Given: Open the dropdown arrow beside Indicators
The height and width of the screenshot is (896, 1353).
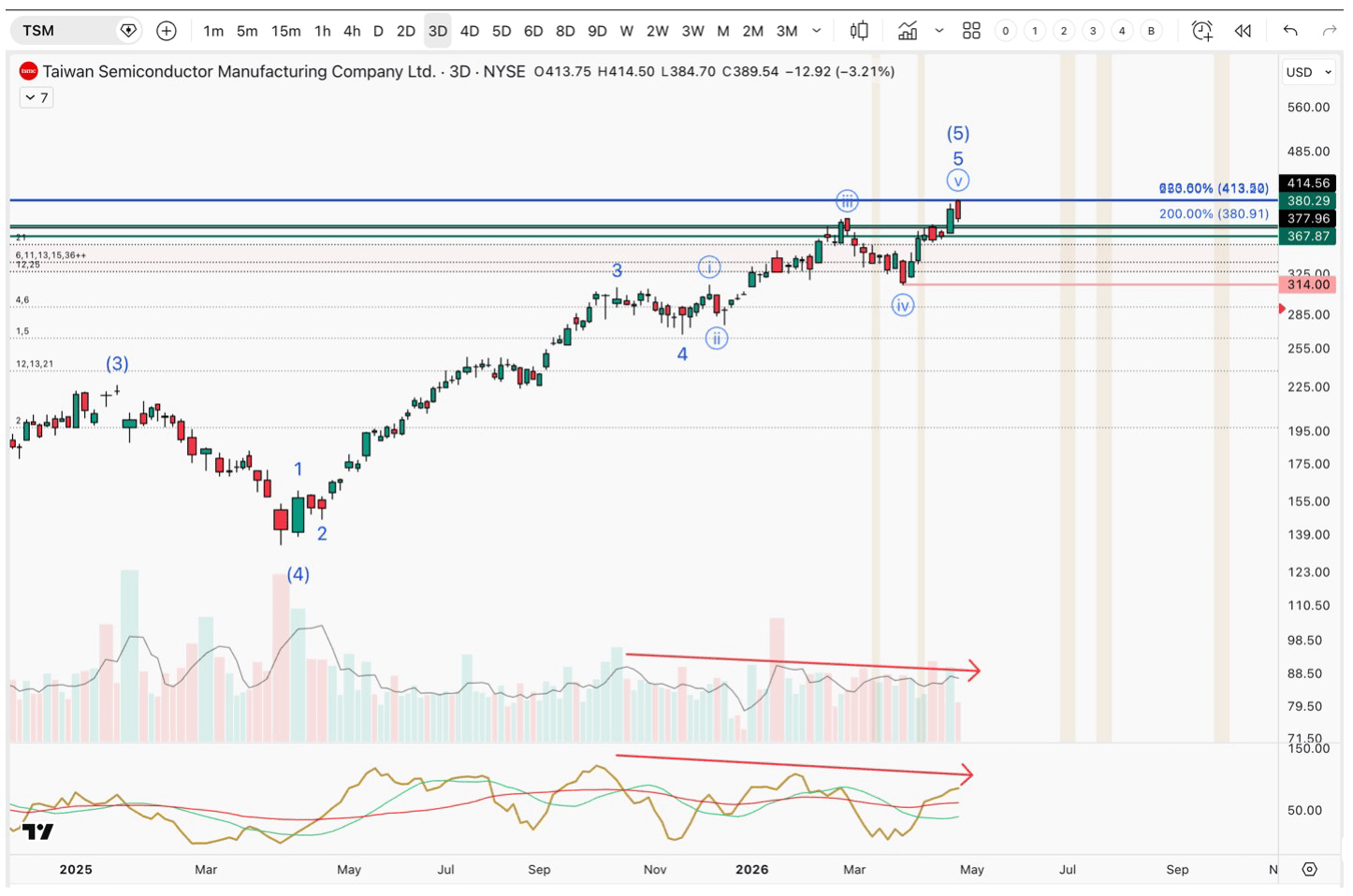Looking at the screenshot, I should click(939, 31).
